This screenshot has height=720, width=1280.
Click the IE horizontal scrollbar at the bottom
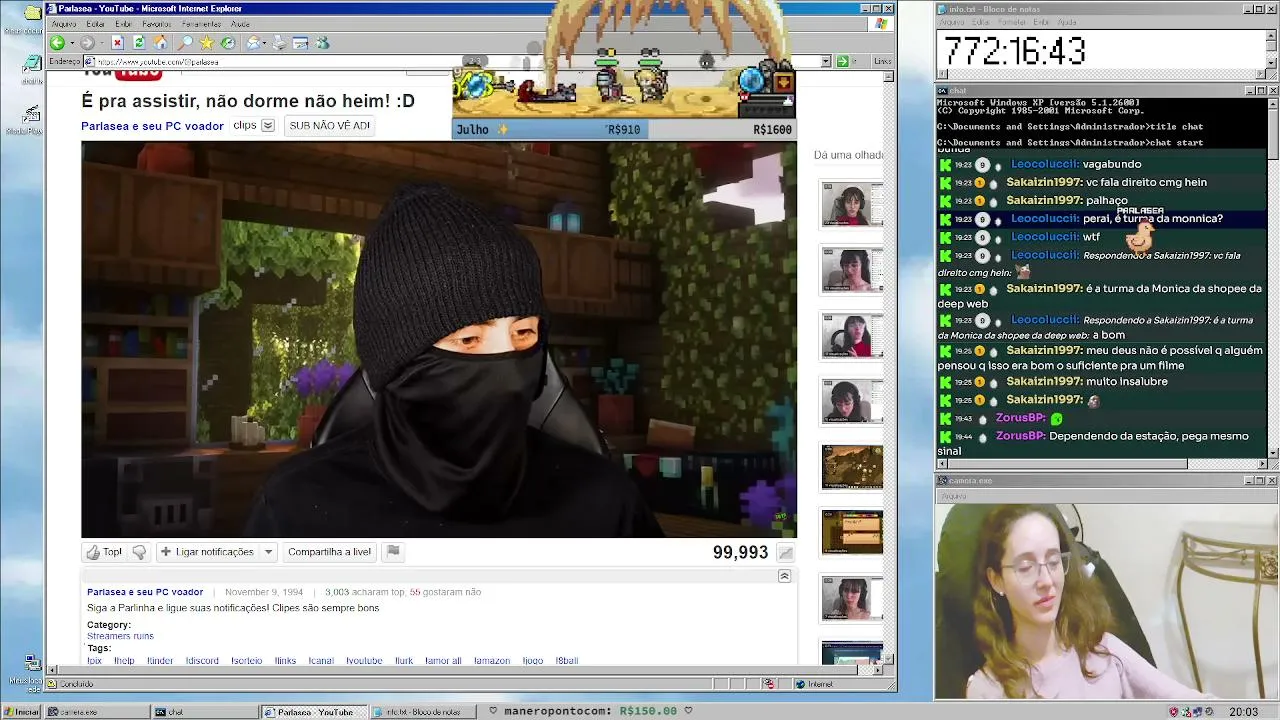463,671
